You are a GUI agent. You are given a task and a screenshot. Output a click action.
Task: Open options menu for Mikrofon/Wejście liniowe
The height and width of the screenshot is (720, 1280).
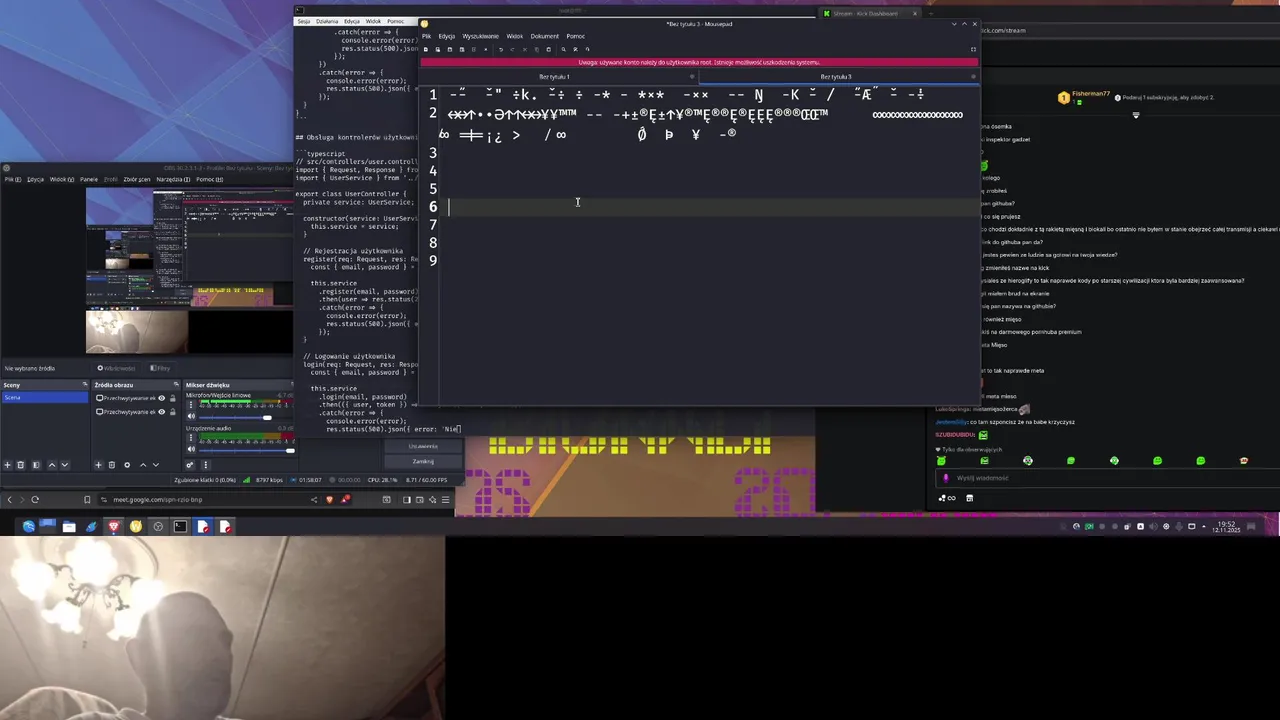click(191, 404)
